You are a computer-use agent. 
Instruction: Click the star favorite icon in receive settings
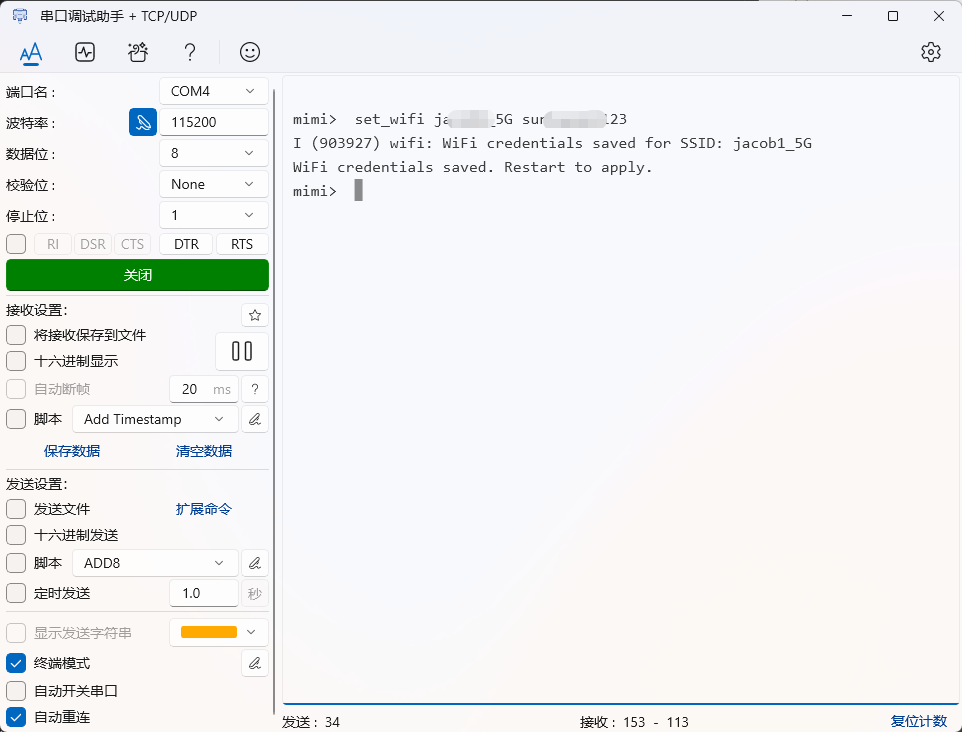pos(255,315)
